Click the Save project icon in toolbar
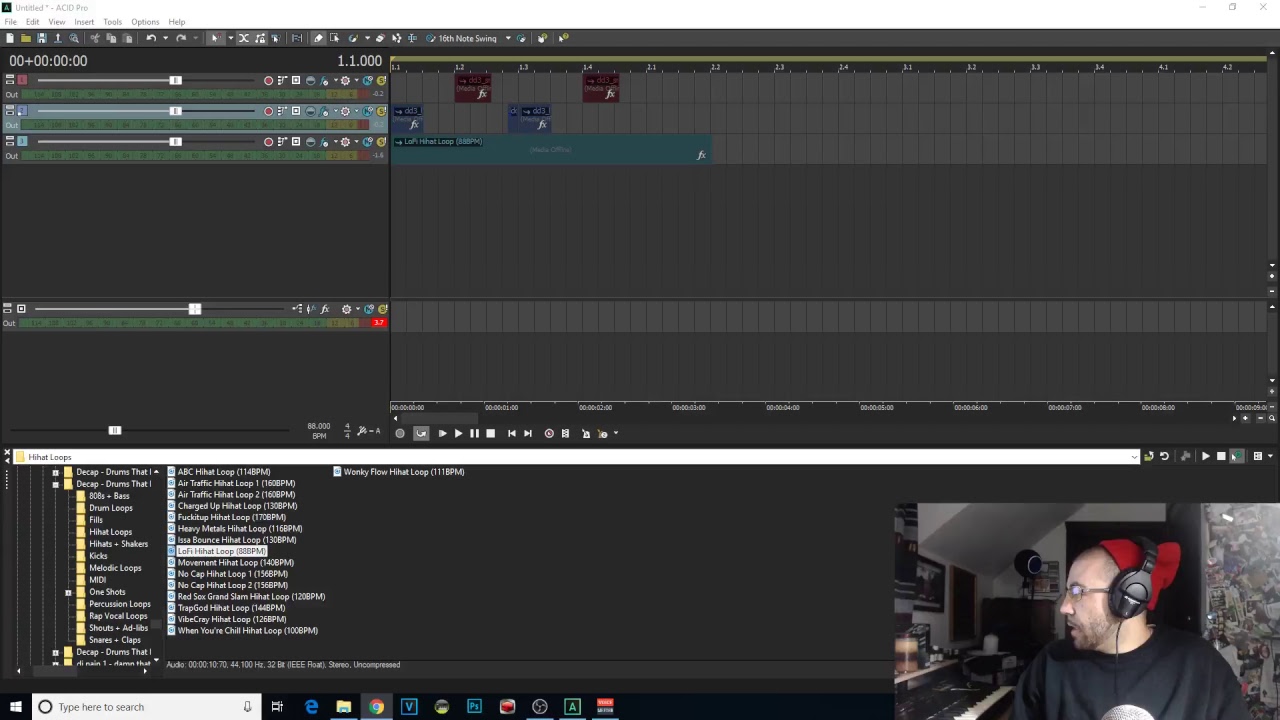Image resolution: width=1280 pixels, height=720 pixels. [41, 38]
